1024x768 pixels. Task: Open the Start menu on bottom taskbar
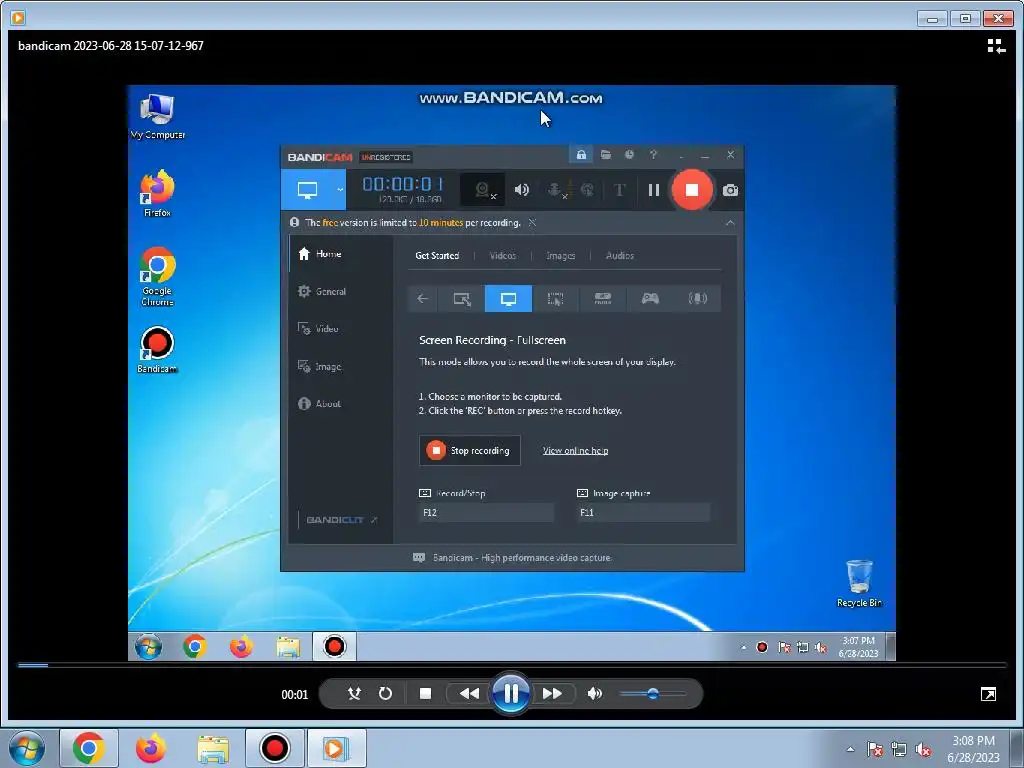26,748
